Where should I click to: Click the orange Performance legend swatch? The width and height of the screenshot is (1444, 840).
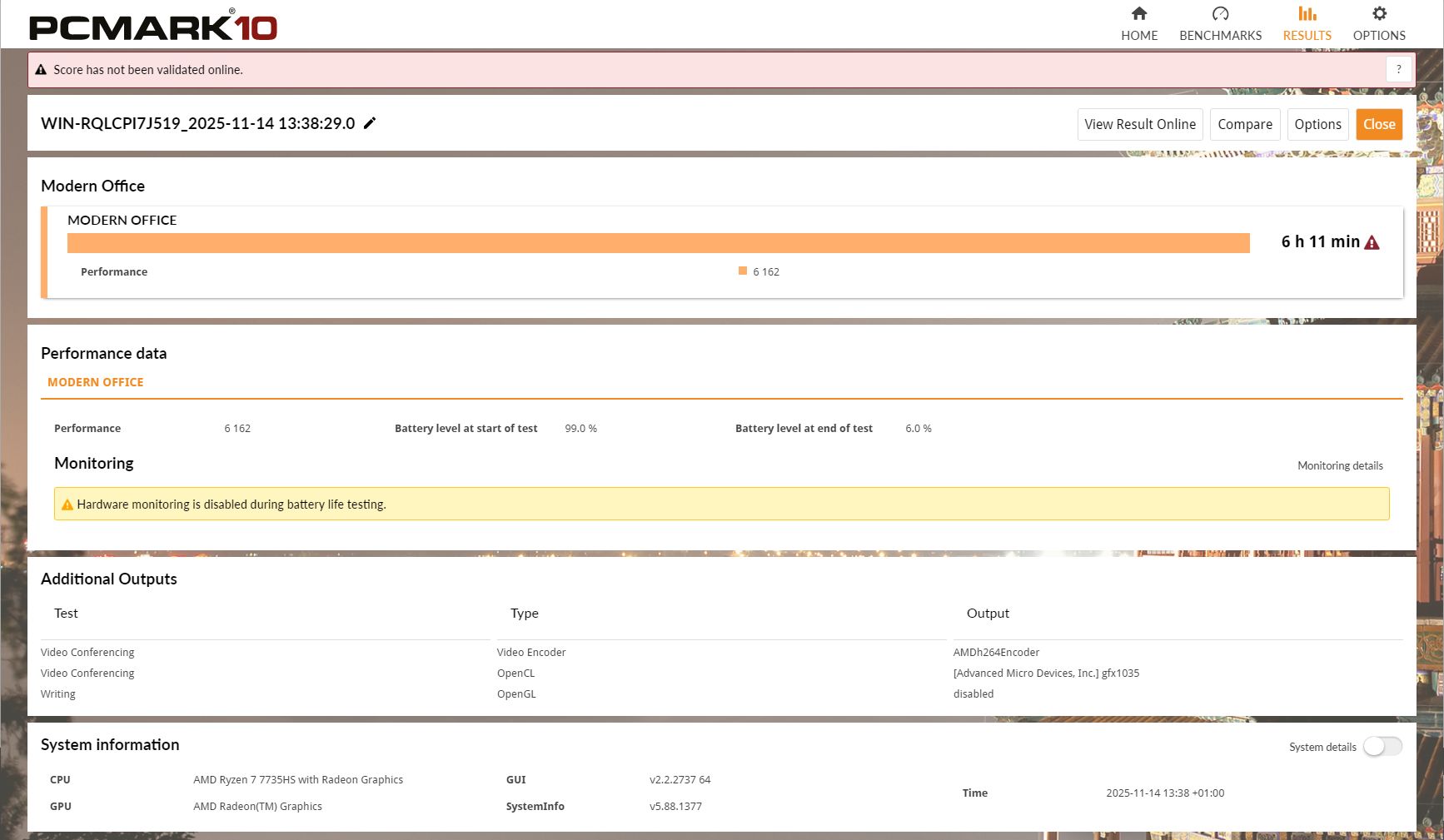[743, 271]
